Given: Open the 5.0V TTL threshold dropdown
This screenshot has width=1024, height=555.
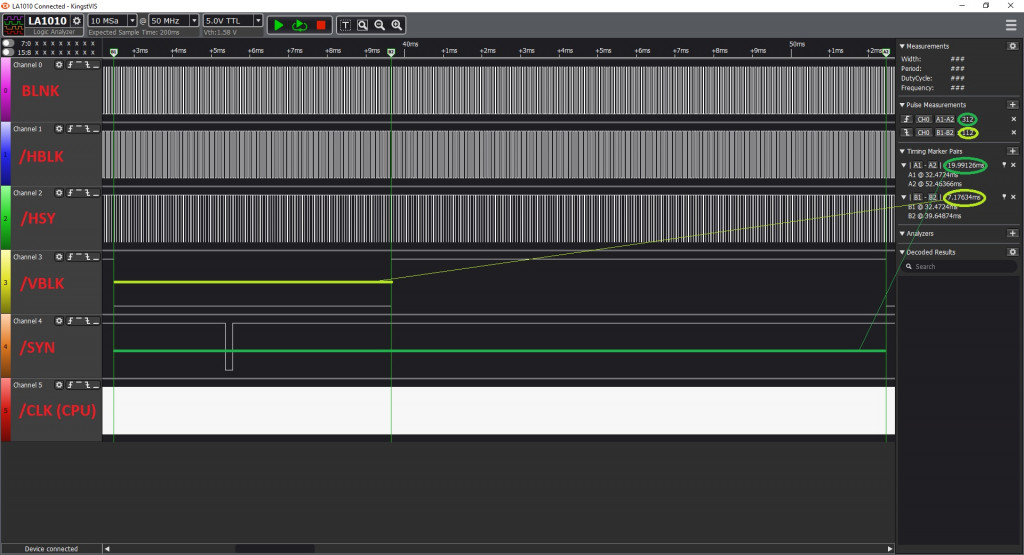Looking at the screenshot, I should click(x=258, y=20).
